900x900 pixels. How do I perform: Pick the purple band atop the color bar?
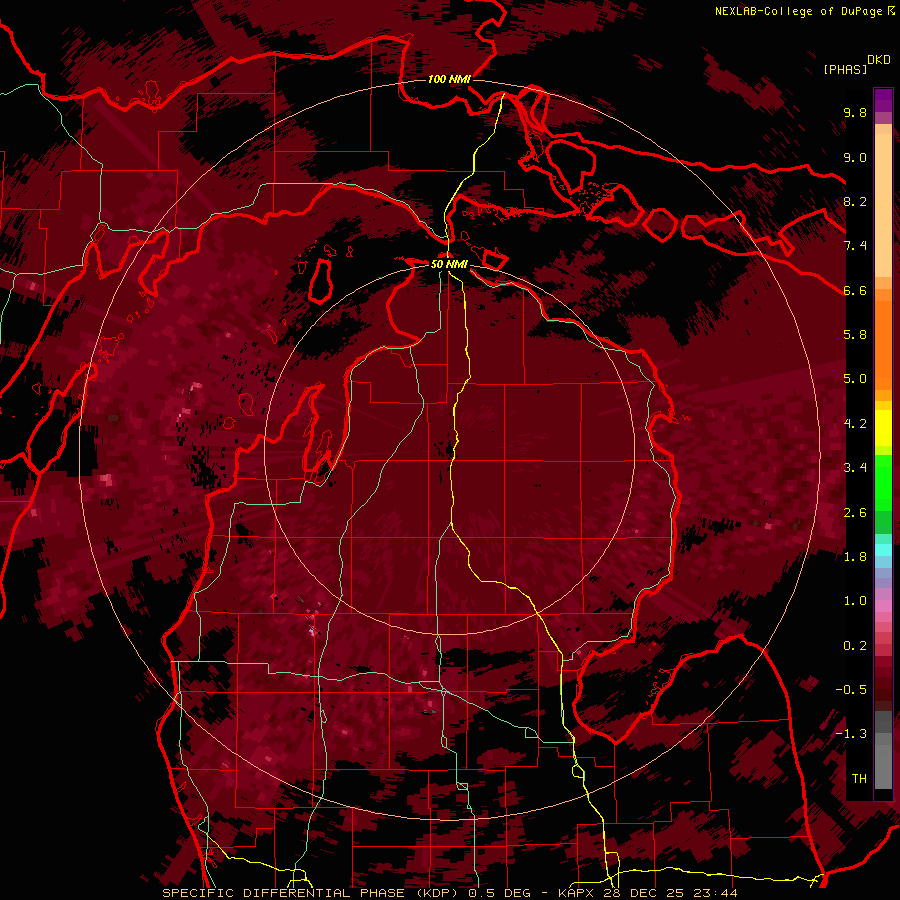coord(883,99)
